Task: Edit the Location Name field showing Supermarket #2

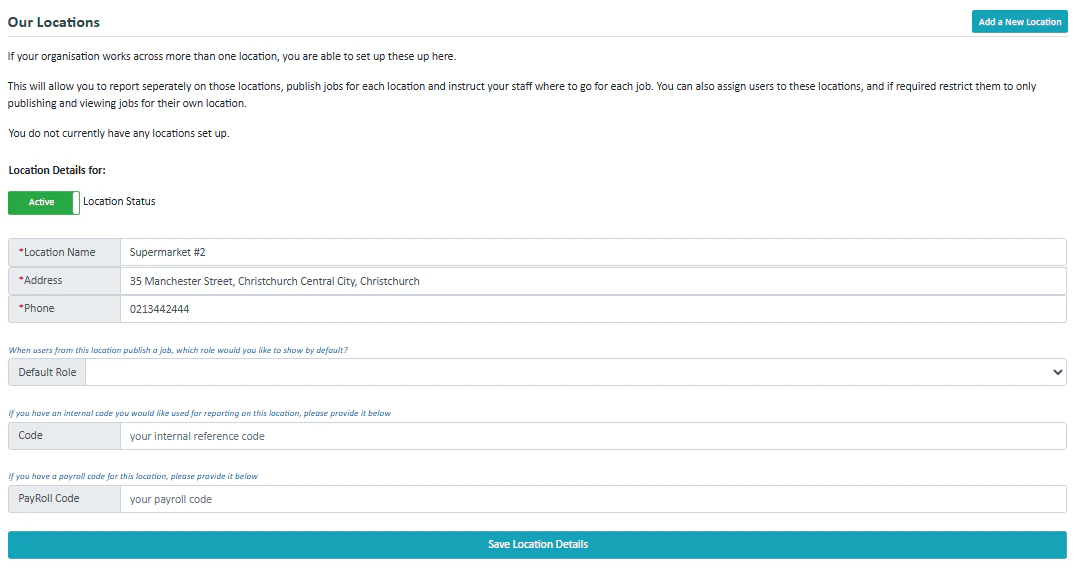Action: (x=593, y=252)
